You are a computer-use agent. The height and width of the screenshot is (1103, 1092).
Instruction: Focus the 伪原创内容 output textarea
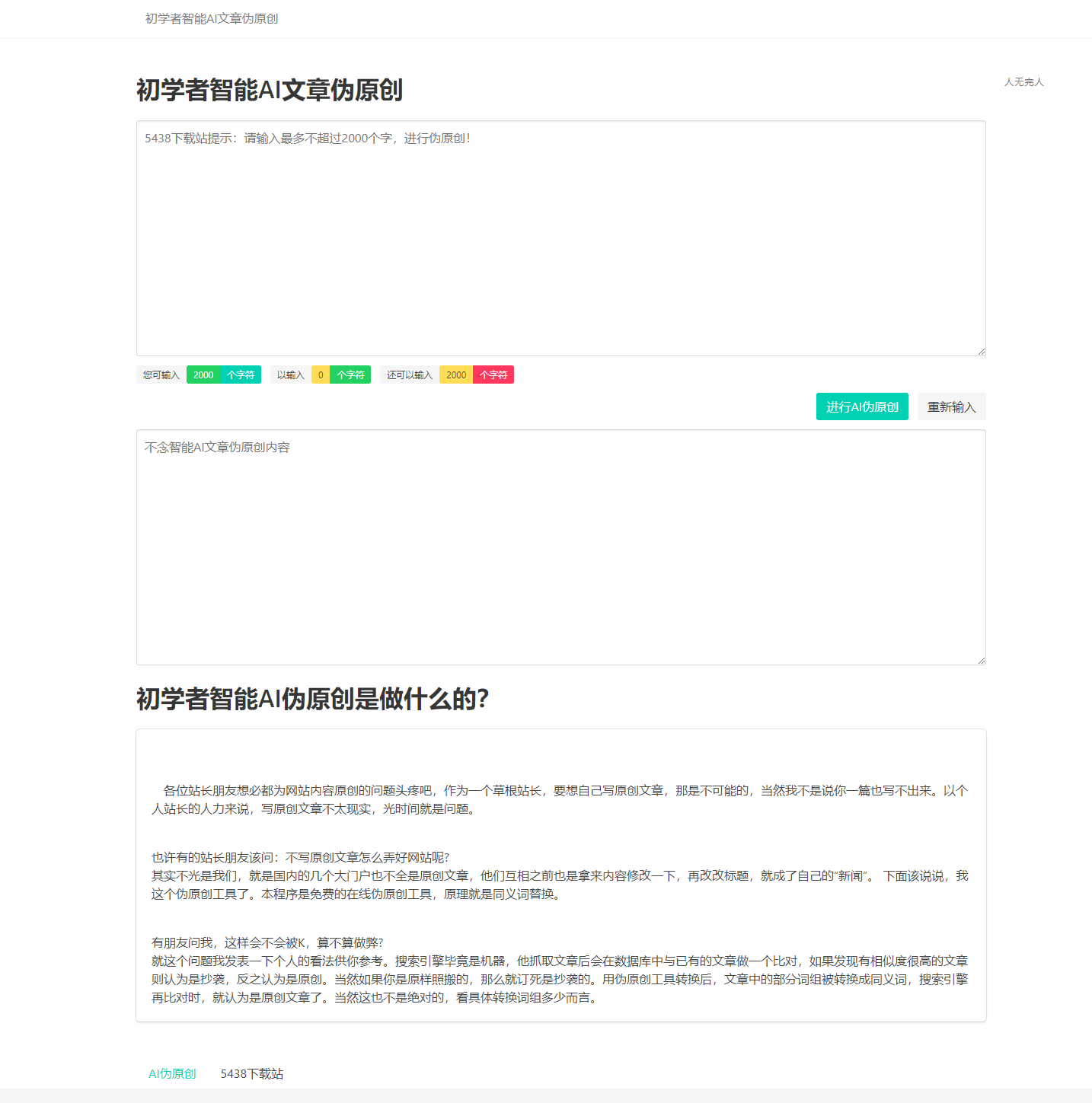tap(561, 547)
